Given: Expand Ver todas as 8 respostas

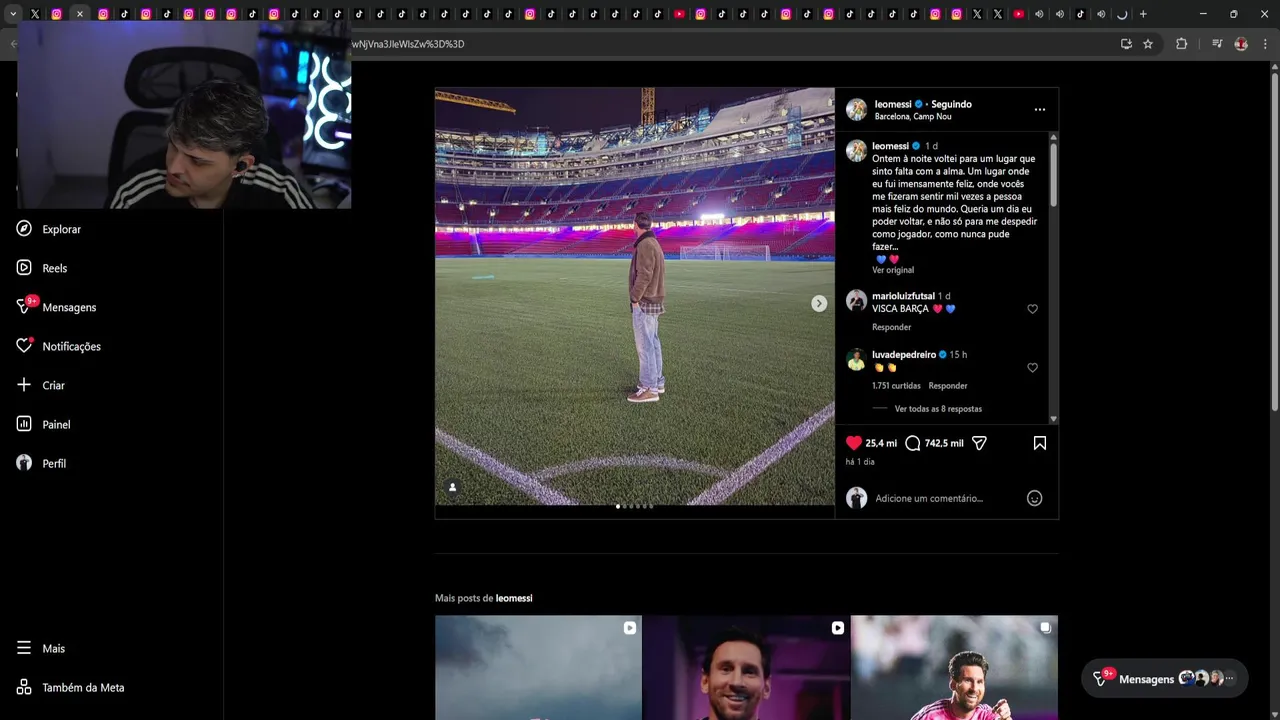Looking at the screenshot, I should [x=938, y=409].
